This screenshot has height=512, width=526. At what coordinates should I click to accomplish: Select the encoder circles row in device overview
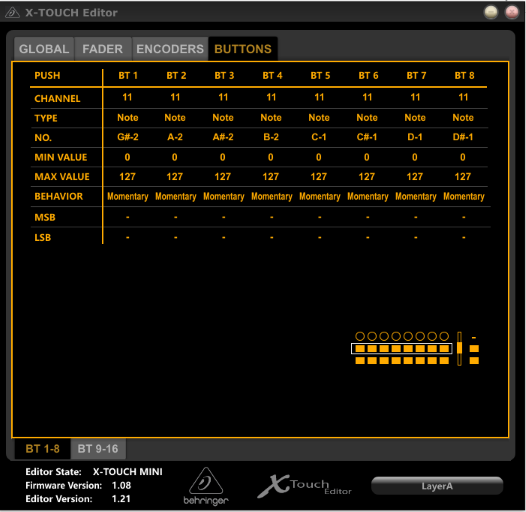coord(402,336)
